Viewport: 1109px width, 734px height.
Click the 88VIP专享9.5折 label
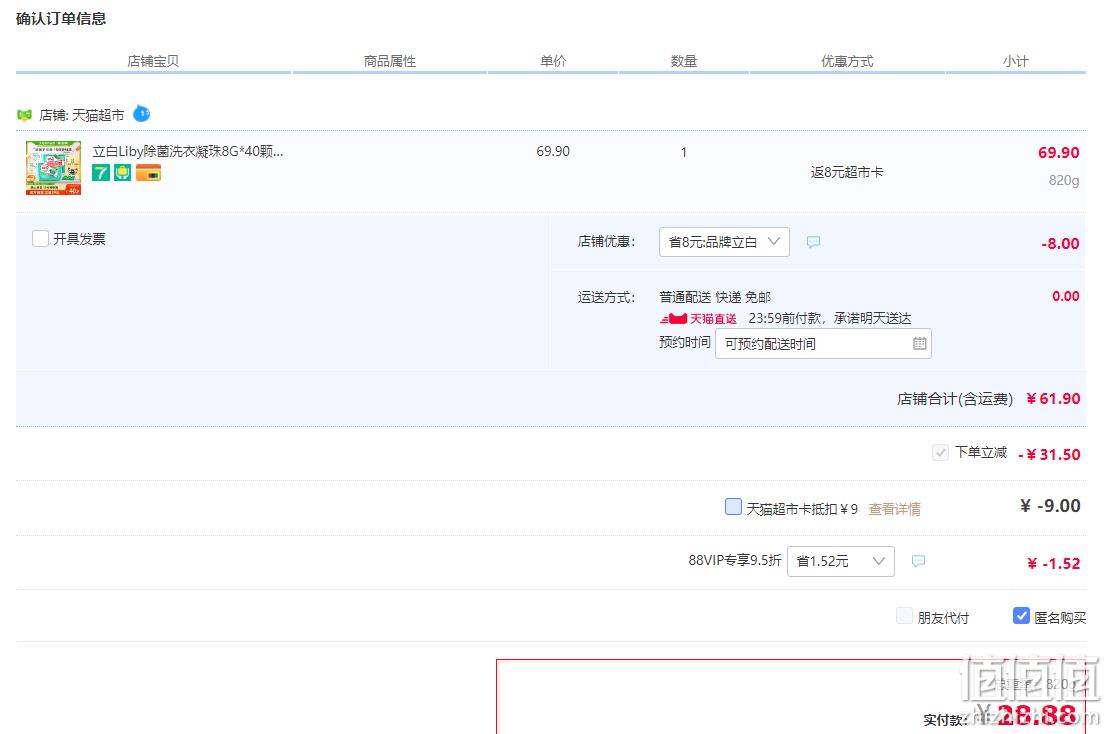[x=735, y=560]
